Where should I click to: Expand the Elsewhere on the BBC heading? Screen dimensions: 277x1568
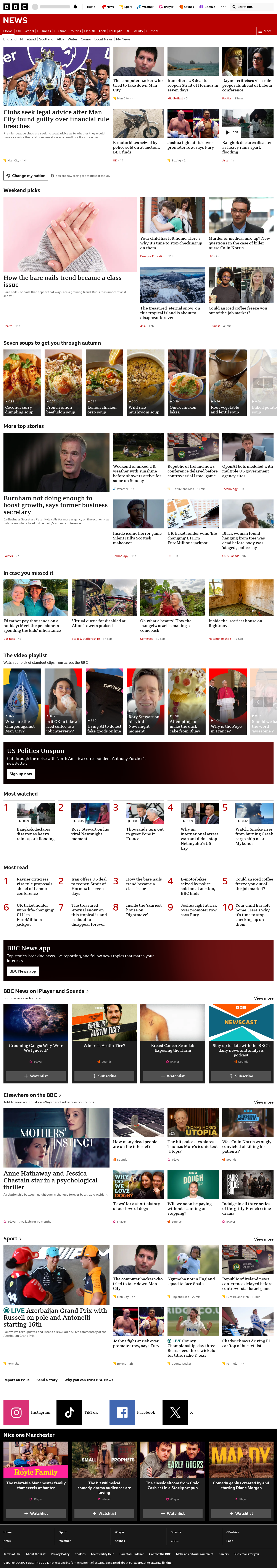[x=32, y=1095]
